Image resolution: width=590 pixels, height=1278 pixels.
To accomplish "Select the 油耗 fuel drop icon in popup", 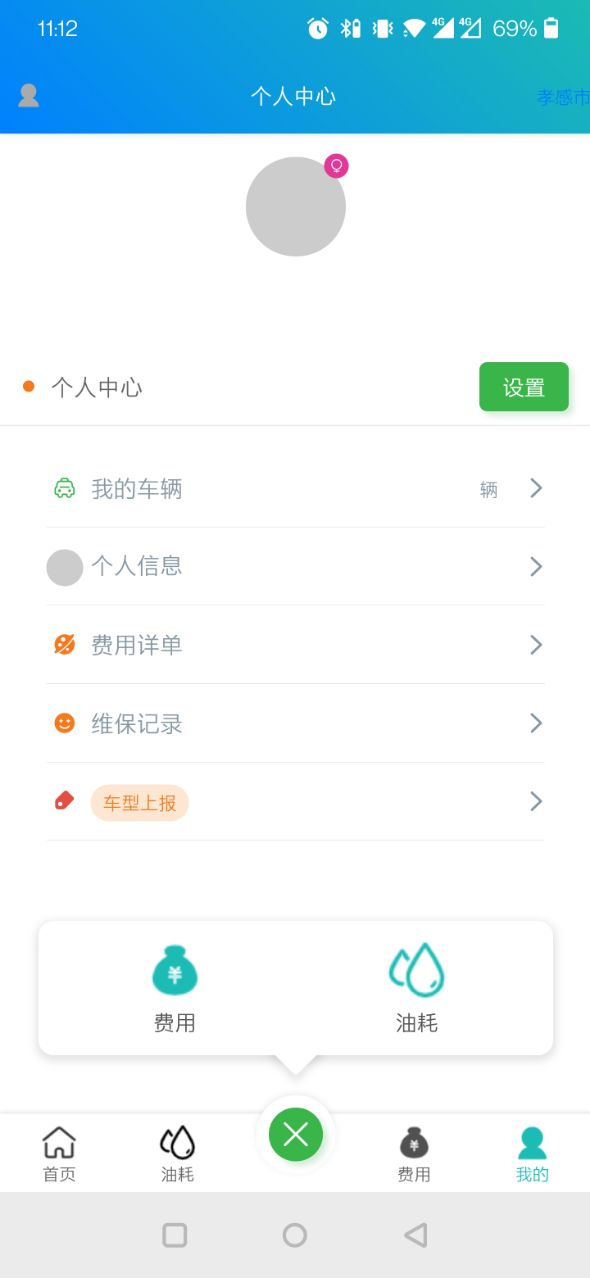I will 416,967.
